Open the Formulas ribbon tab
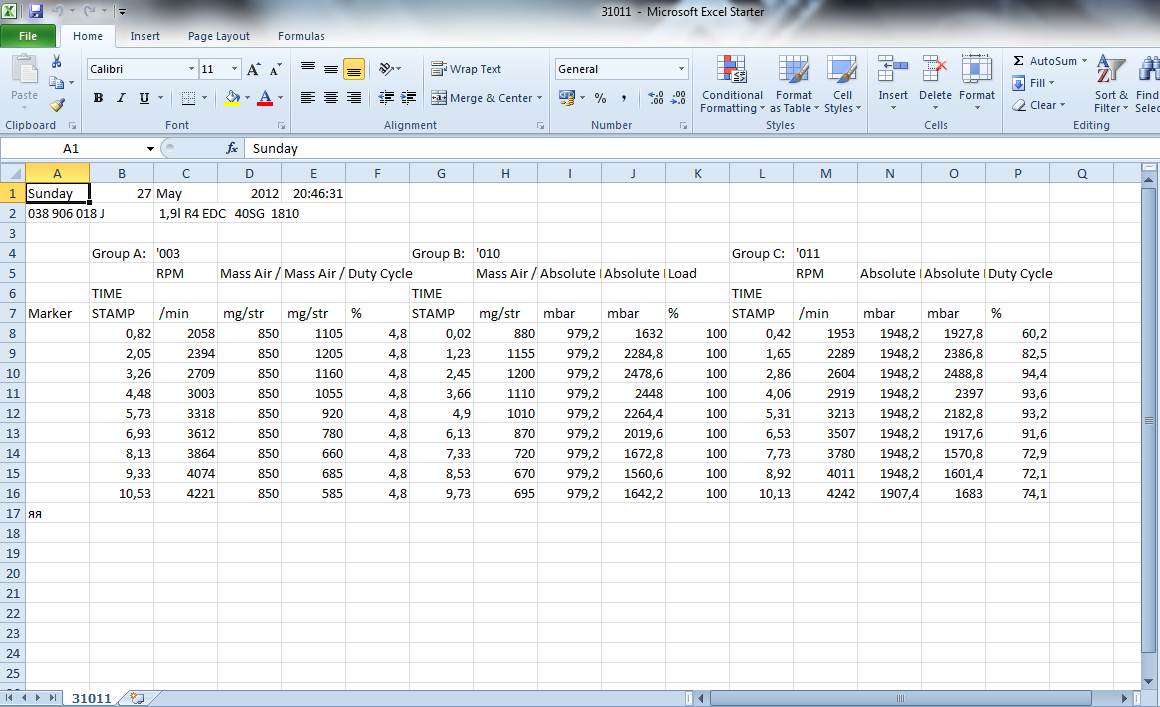This screenshot has height=707, width=1160. tap(301, 36)
